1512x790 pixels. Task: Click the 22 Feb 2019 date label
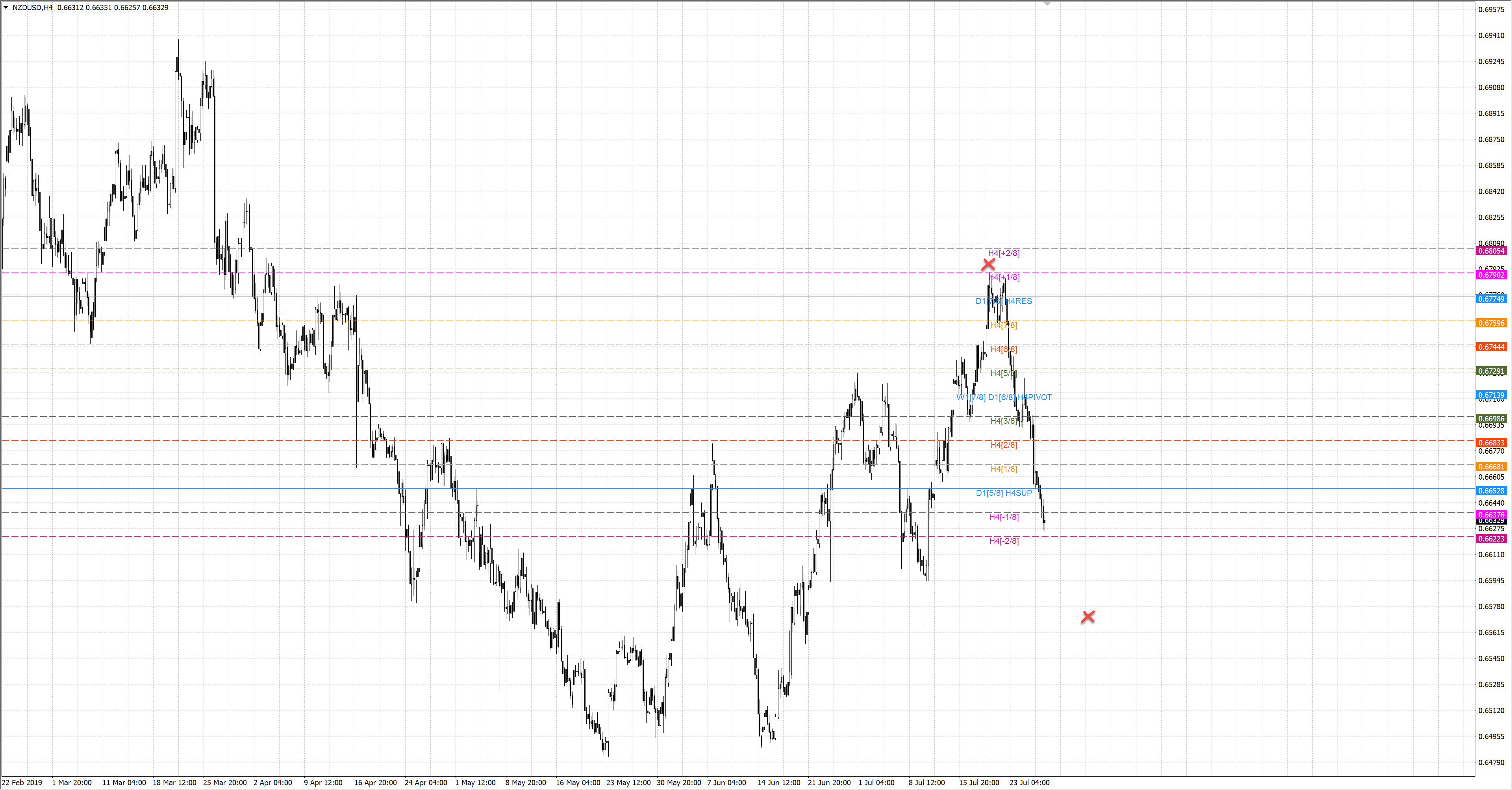(x=22, y=783)
